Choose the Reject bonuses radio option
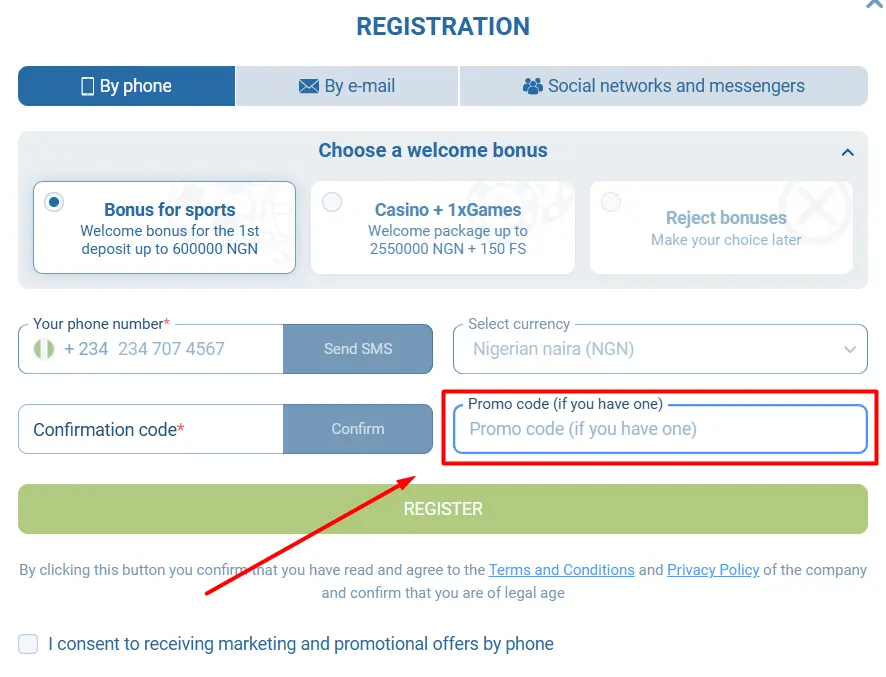886x677 pixels. click(x=610, y=202)
